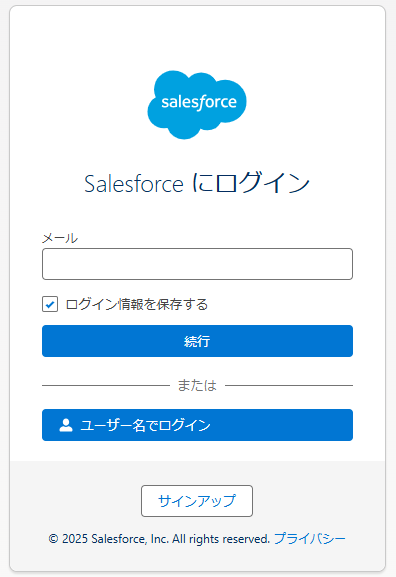Click the Salesforce にログイン heading
The height and width of the screenshot is (577, 396).
[x=197, y=183]
